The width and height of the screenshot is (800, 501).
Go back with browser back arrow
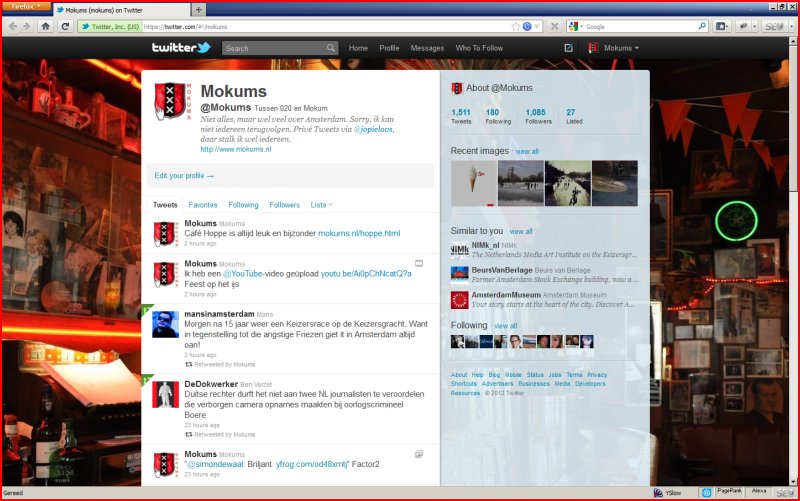click(13, 27)
